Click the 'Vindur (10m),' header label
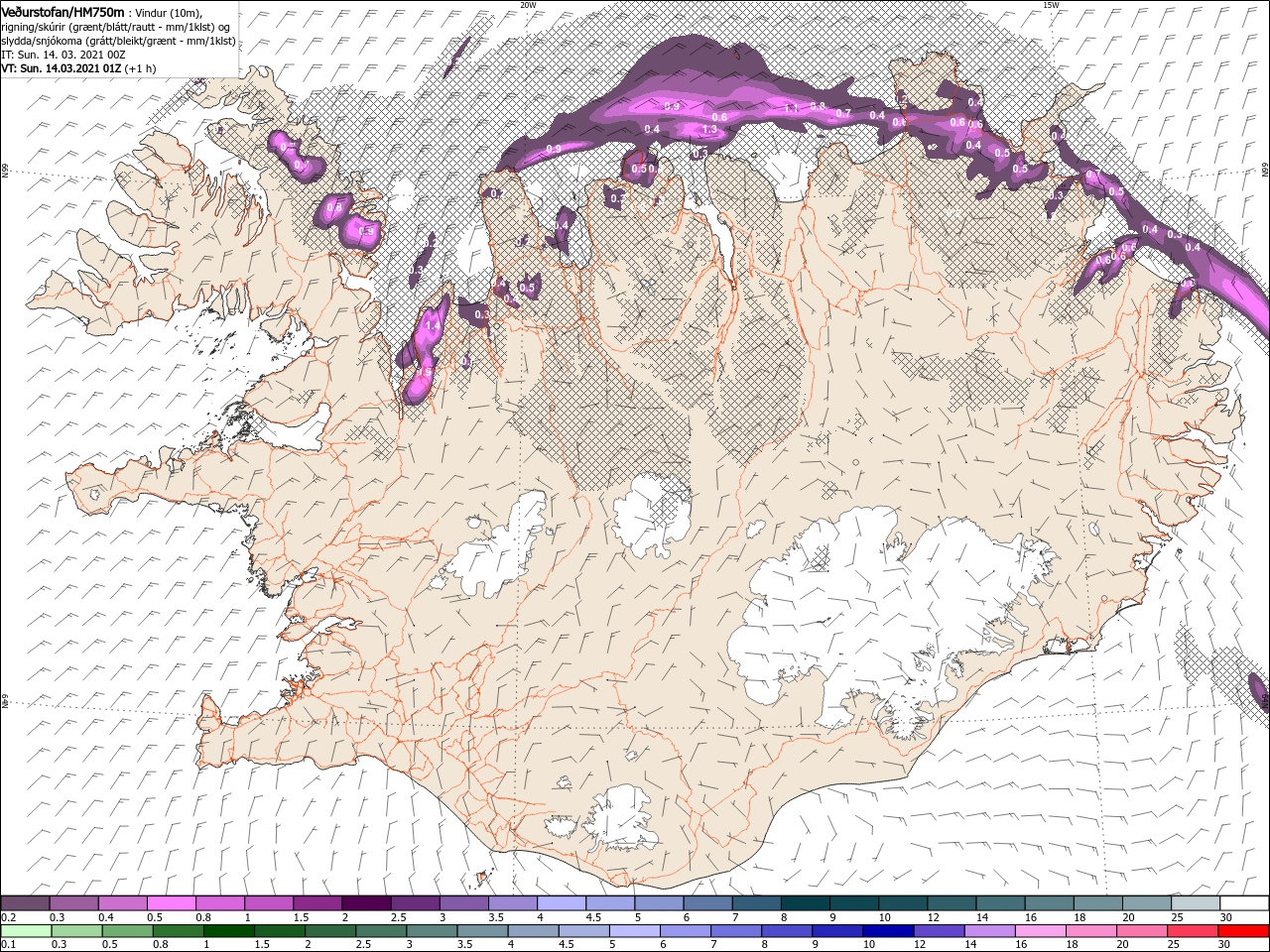The image size is (1270, 952). point(169,12)
